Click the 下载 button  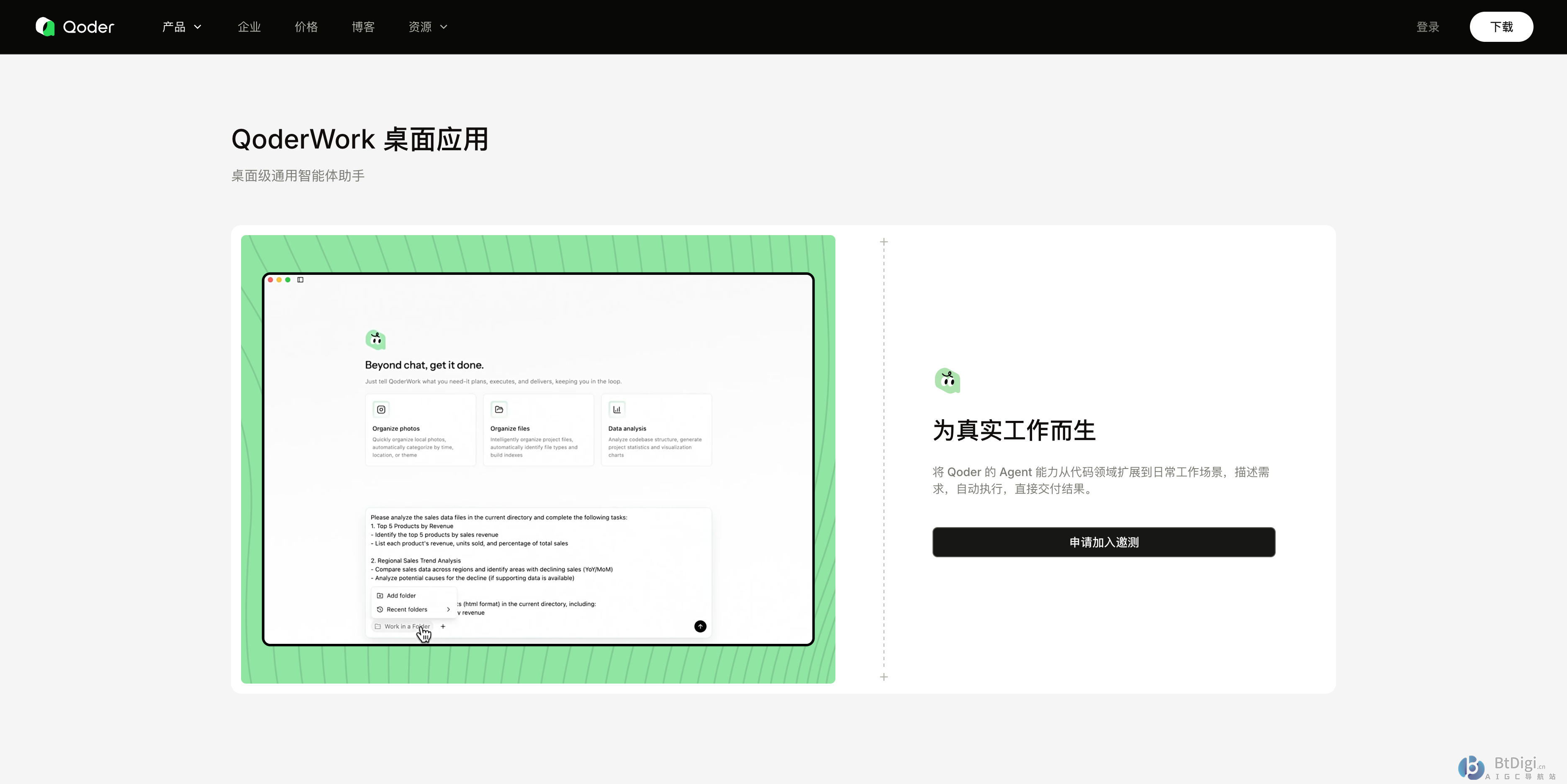1501,27
